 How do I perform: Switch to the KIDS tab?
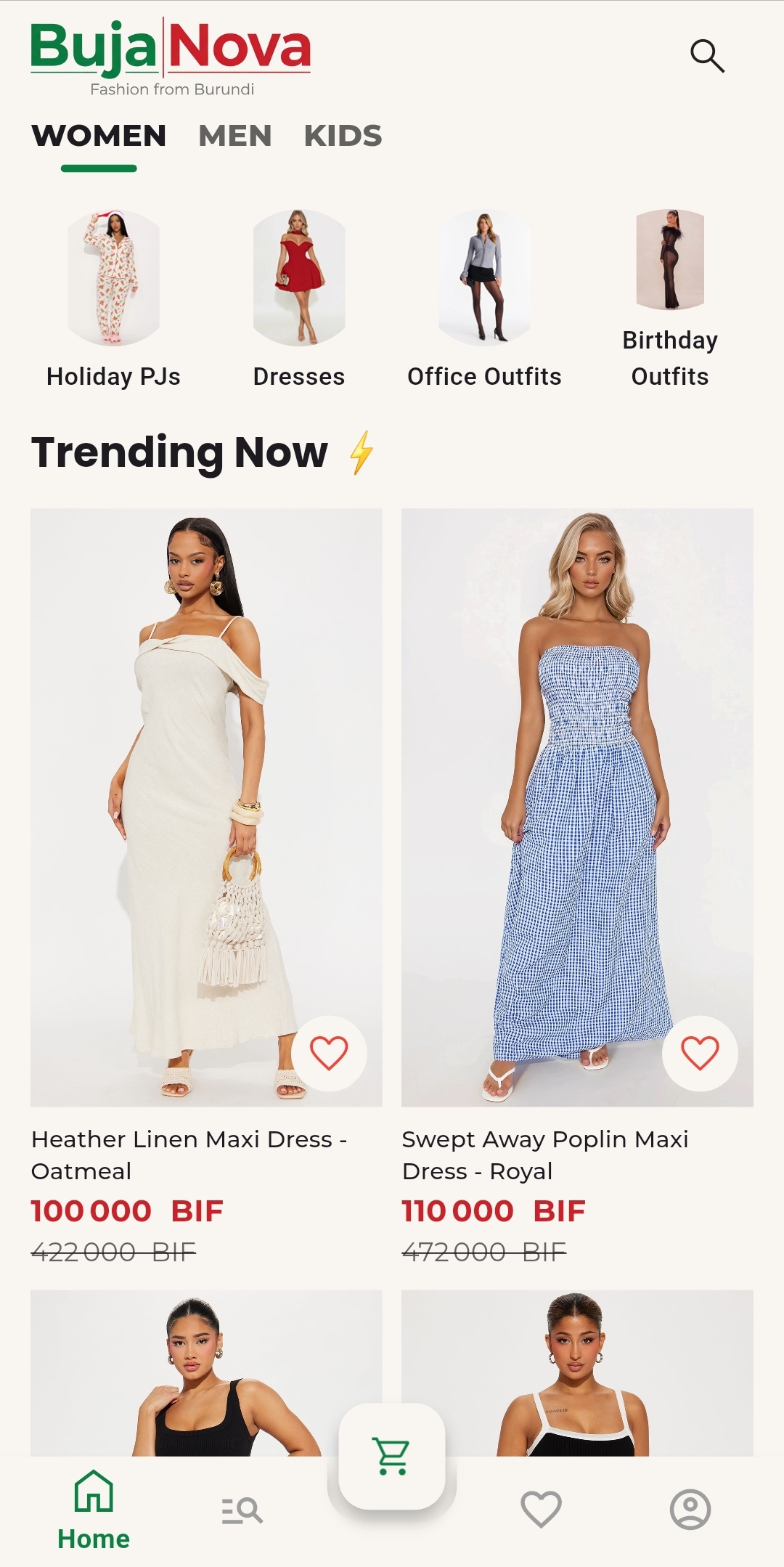click(x=343, y=136)
